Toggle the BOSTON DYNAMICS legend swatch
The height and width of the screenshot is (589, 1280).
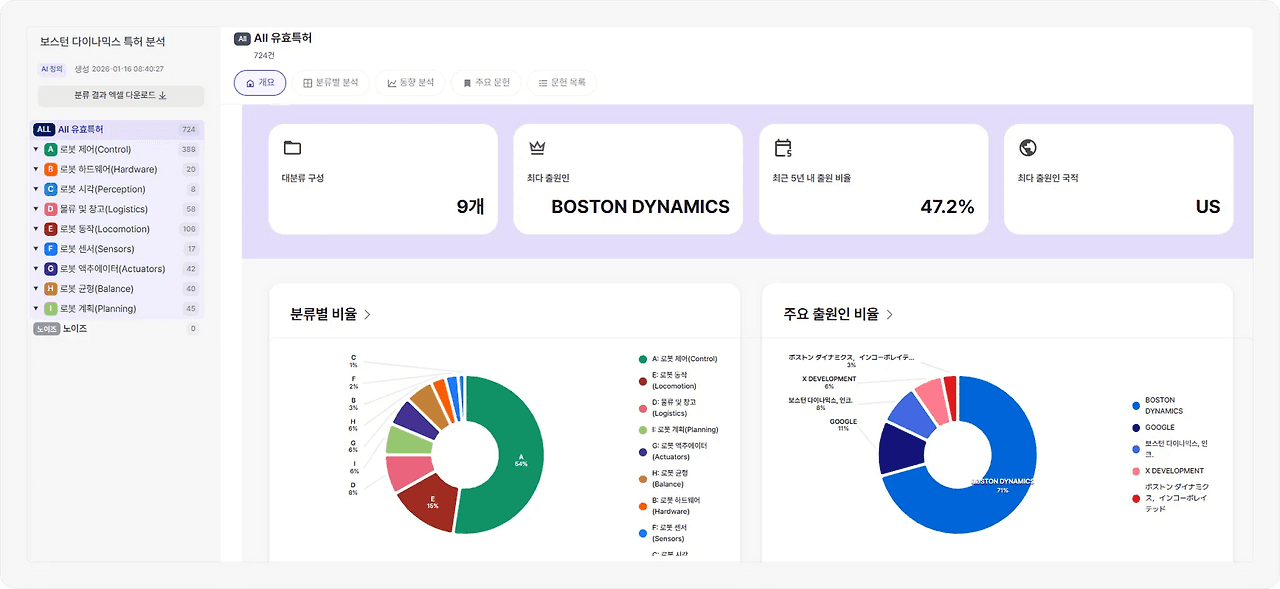coord(1136,406)
